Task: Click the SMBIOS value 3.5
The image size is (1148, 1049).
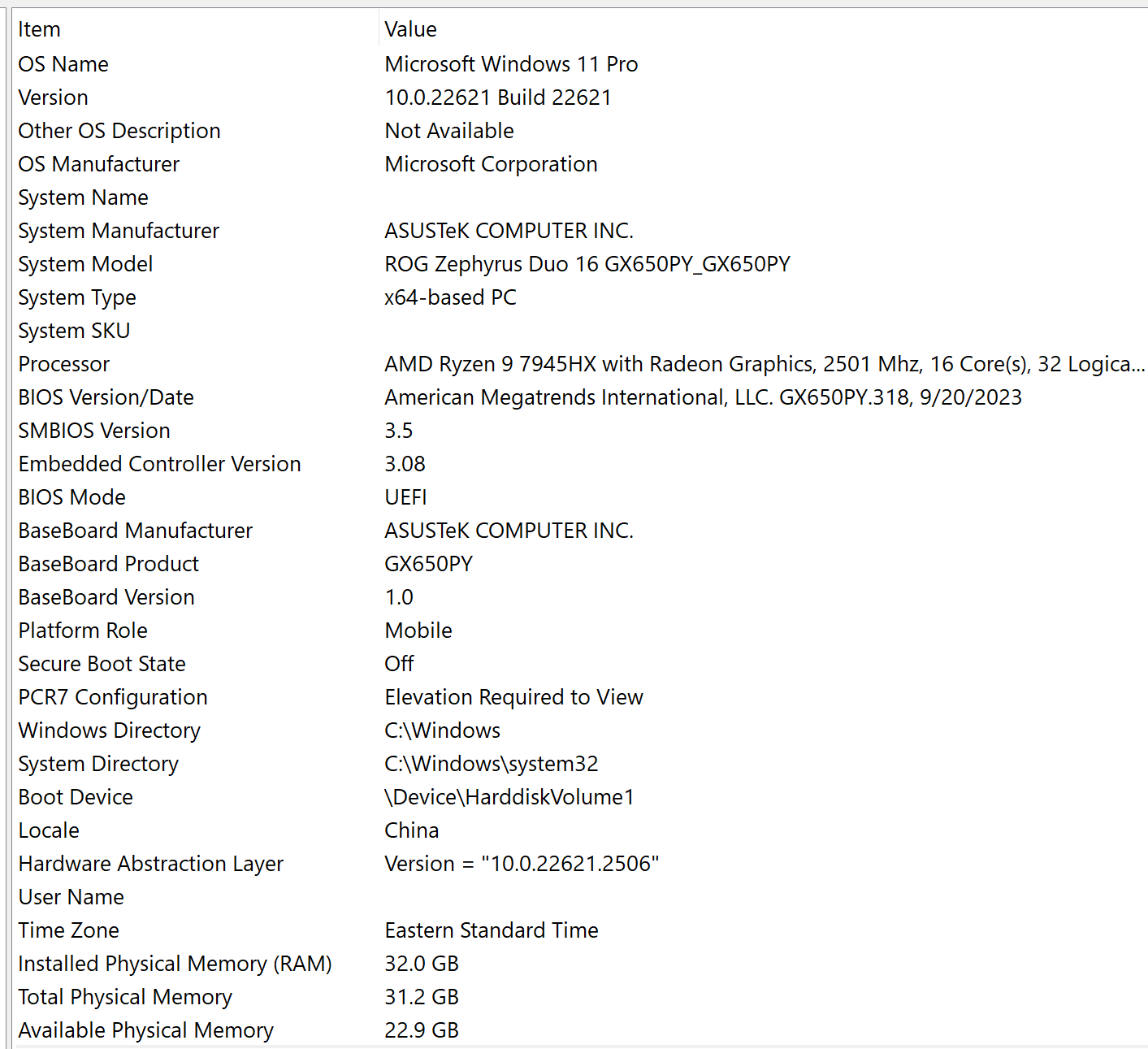Action: pos(399,431)
